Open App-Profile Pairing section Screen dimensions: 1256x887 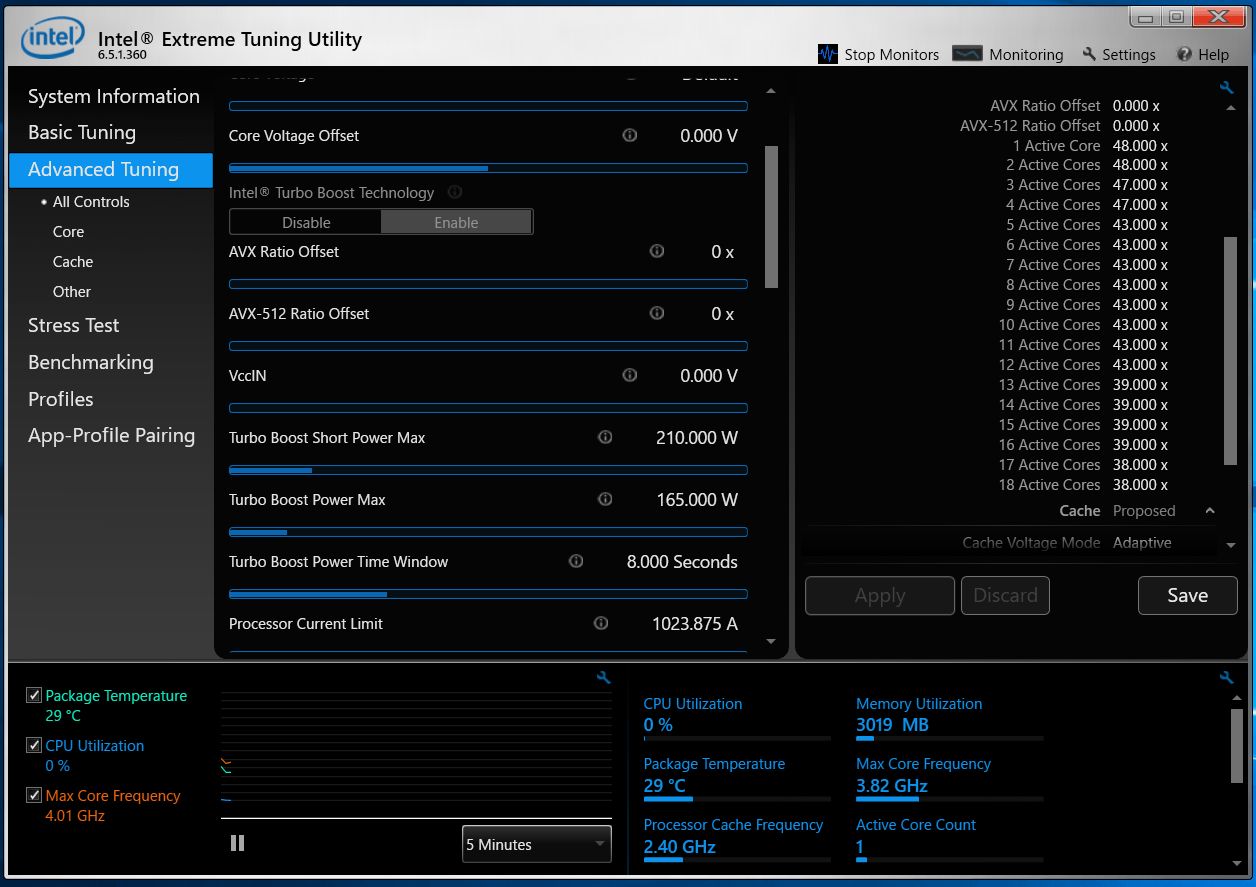(x=112, y=435)
